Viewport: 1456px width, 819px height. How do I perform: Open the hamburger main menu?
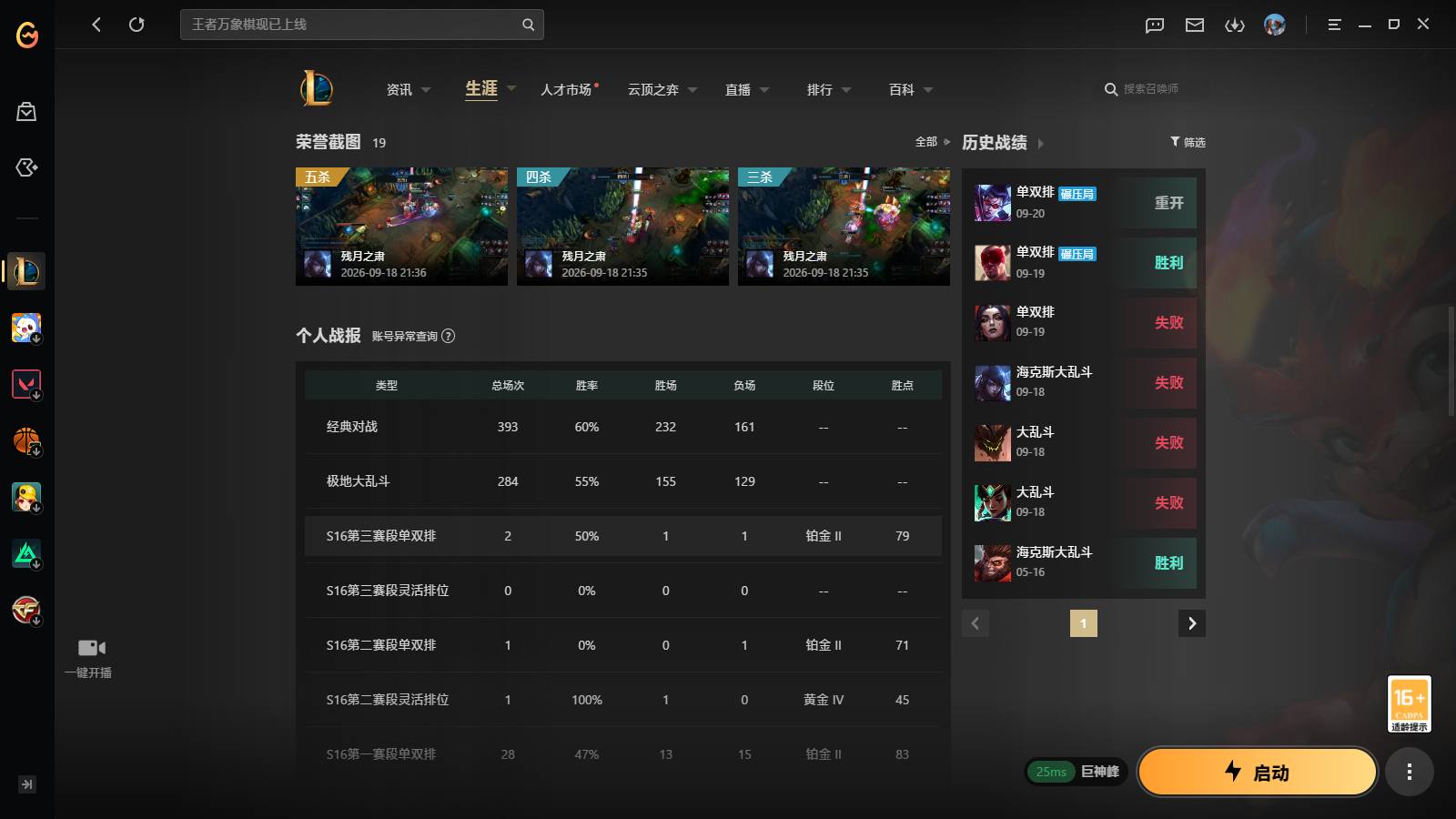(1334, 25)
